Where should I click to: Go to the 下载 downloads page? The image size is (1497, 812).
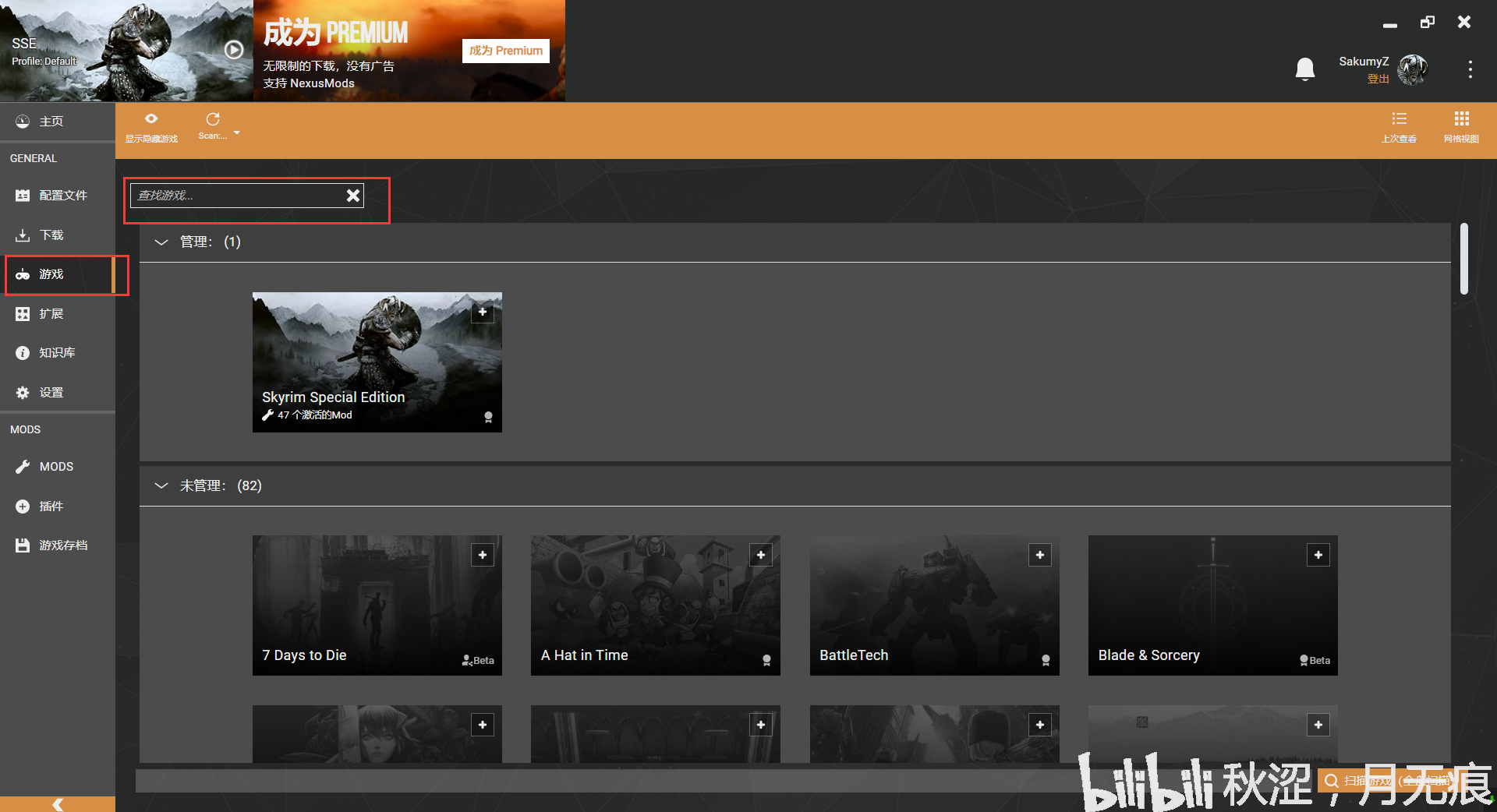(x=58, y=235)
